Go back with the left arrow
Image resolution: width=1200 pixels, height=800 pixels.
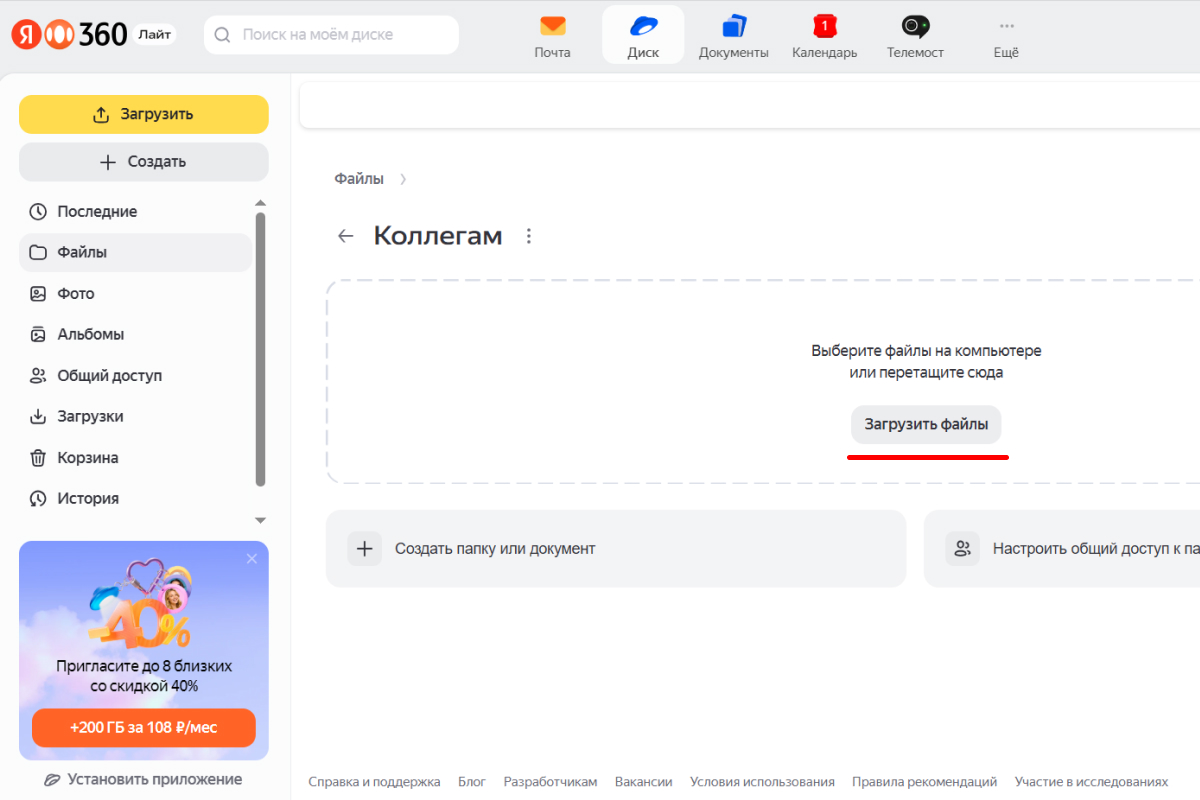[x=346, y=236]
